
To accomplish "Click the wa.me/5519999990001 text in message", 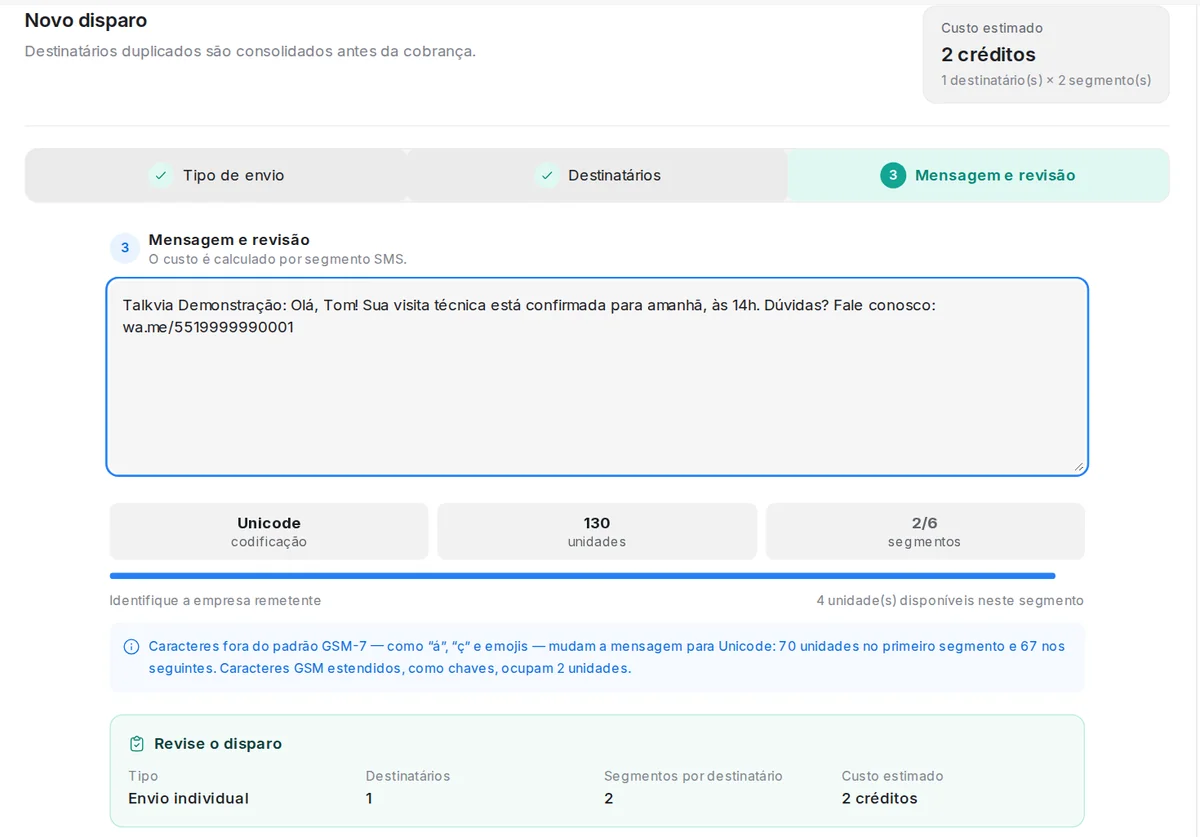I will (208, 327).
